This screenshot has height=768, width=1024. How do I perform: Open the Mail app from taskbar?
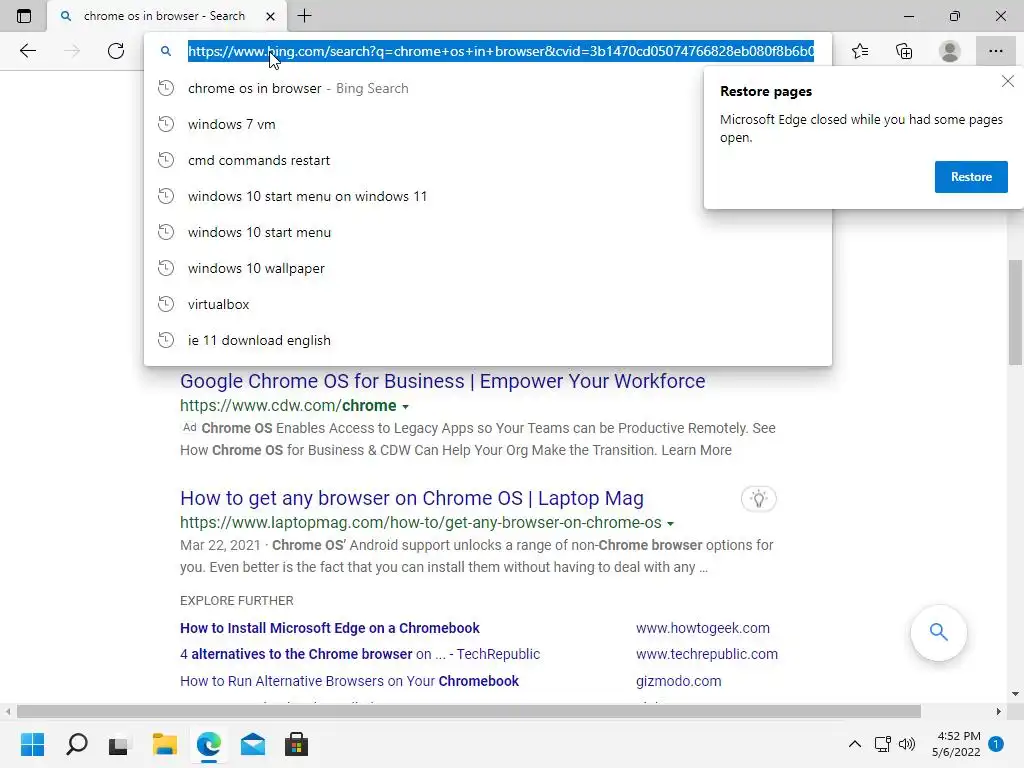pyautogui.click(x=253, y=744)
